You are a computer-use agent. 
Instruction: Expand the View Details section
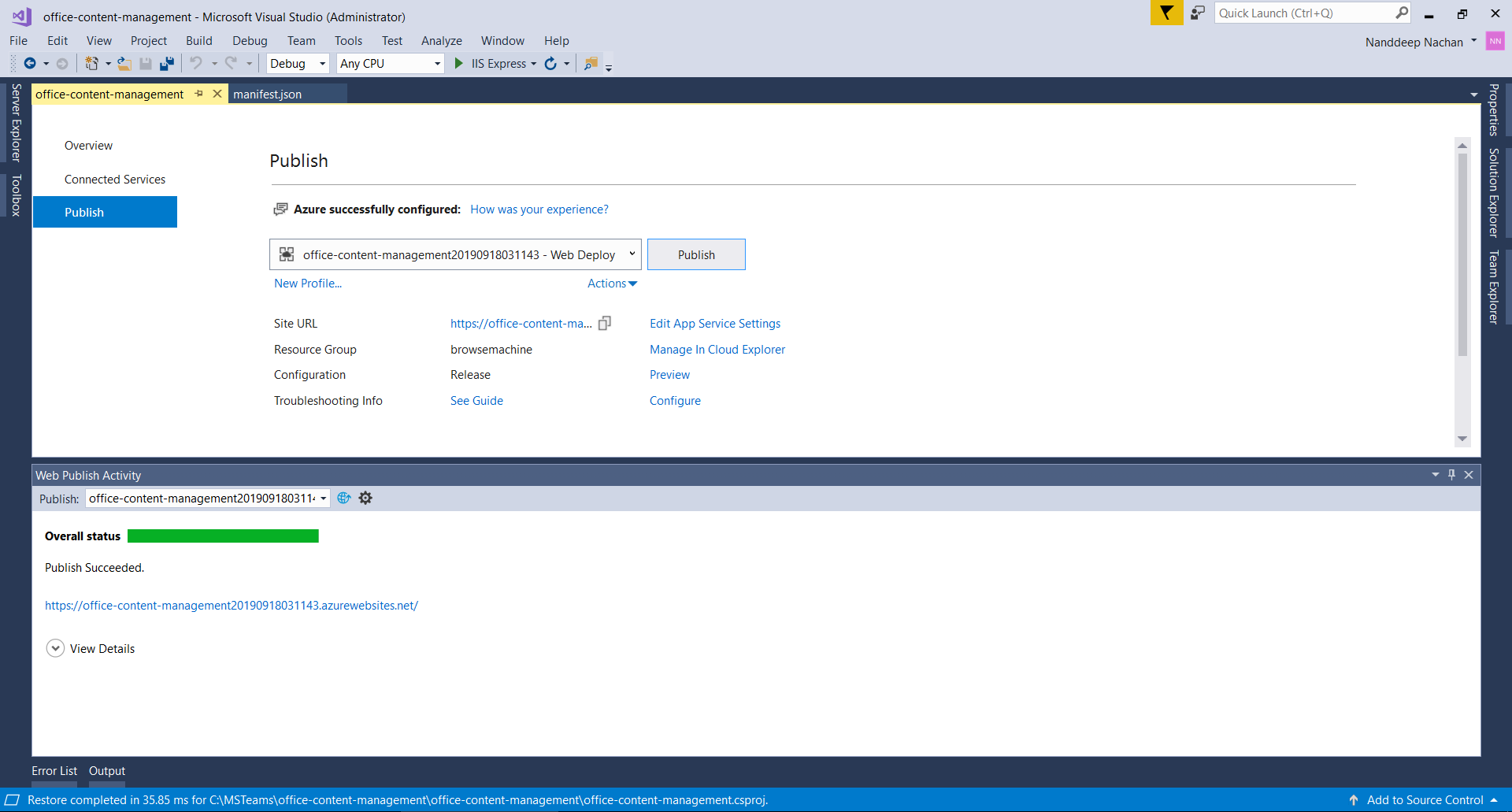pos(55,648)
